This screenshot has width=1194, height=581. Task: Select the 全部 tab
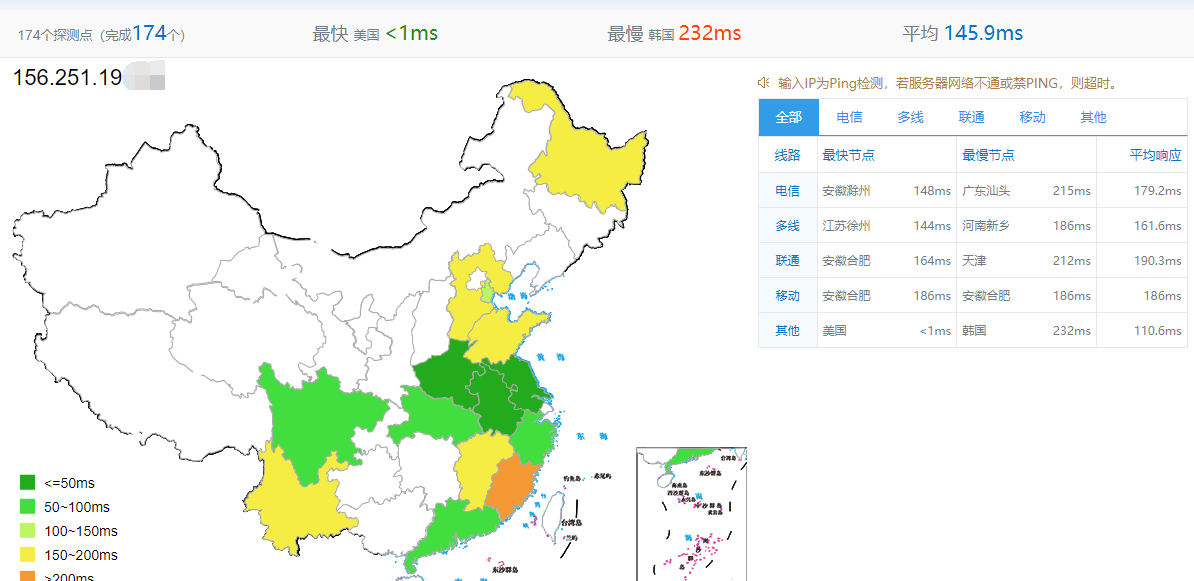click(x=789, y=117)
